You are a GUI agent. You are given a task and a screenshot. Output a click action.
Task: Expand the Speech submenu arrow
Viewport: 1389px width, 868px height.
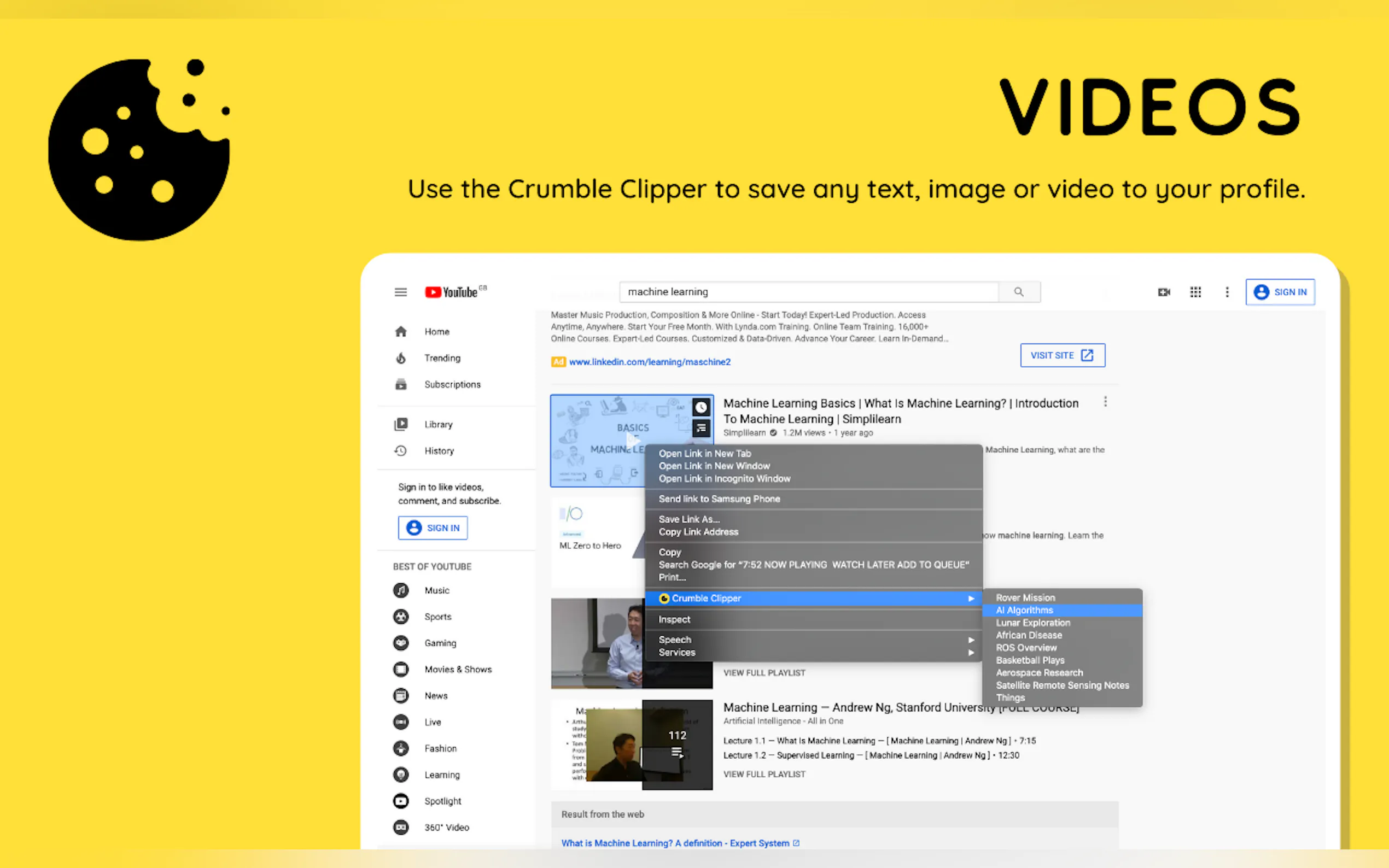pos(971,640)
